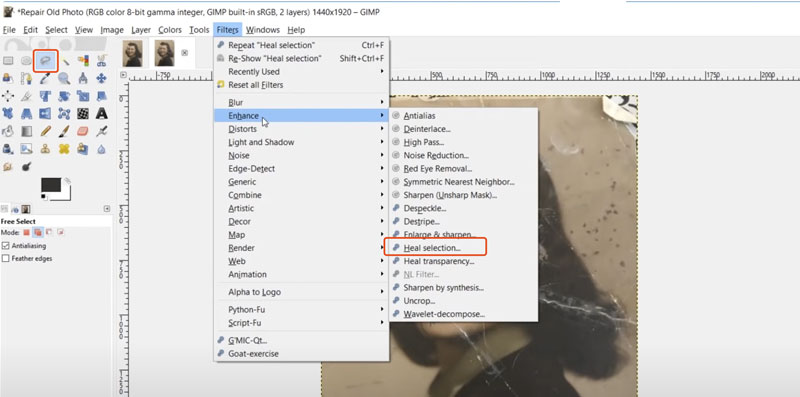Image resolution: width=800 pixels, height=397 pixels.
Task: Choose Heal selection... from Enhance submenu
Action: click(463, 249)
